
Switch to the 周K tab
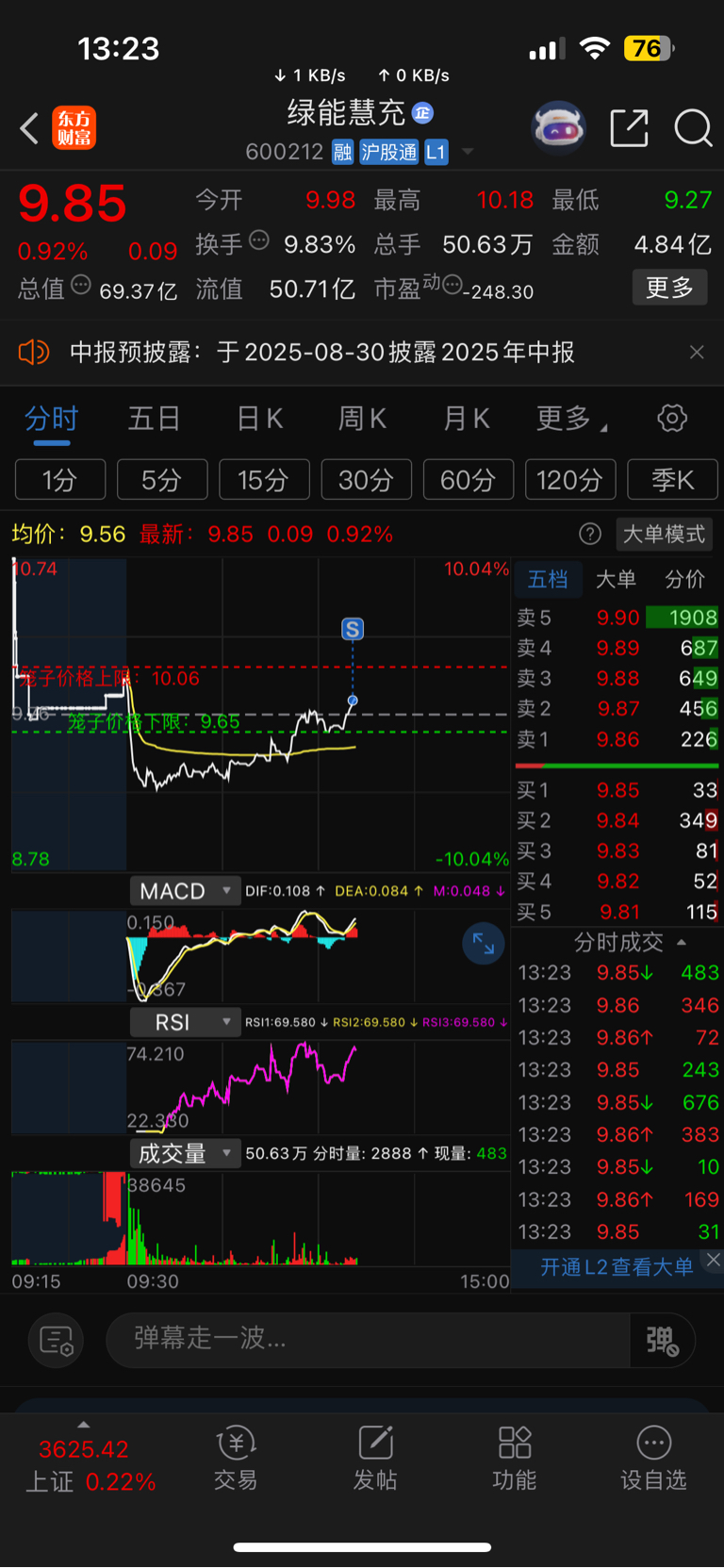(x=362, y=419)
